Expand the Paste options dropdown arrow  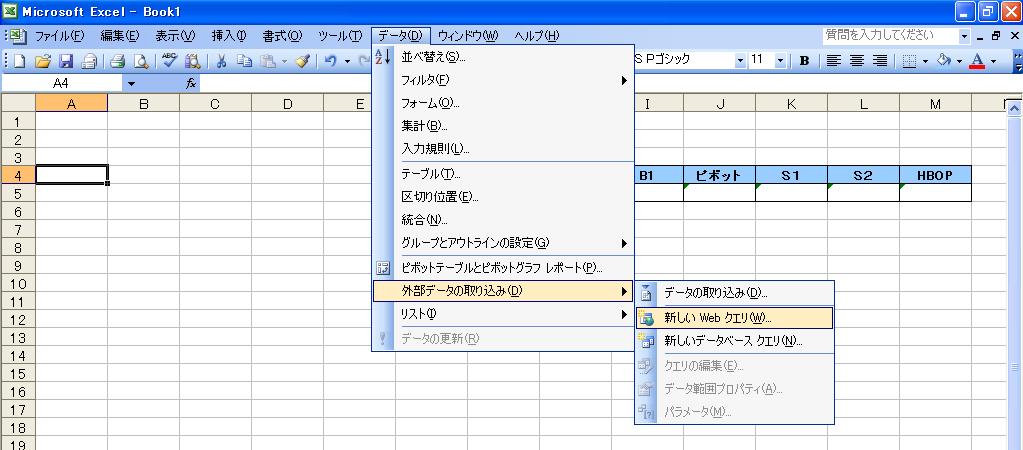284,61
